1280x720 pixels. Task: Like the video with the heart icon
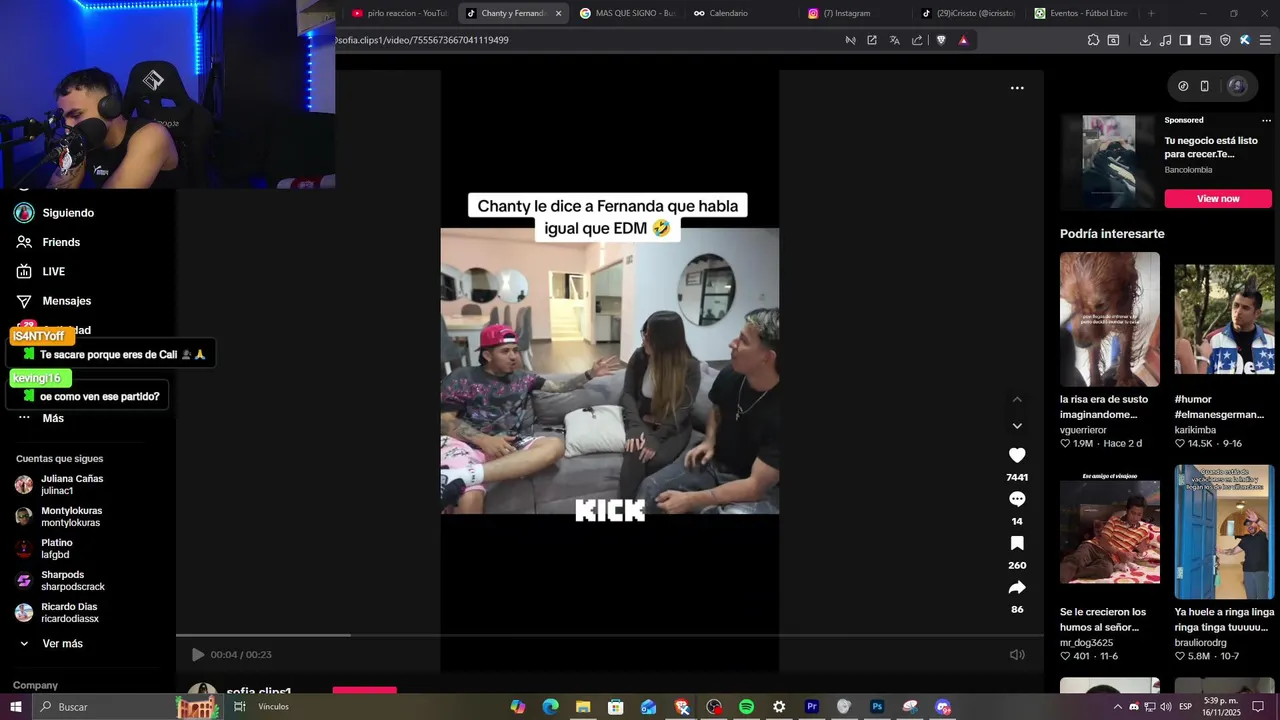(1017, 455)
